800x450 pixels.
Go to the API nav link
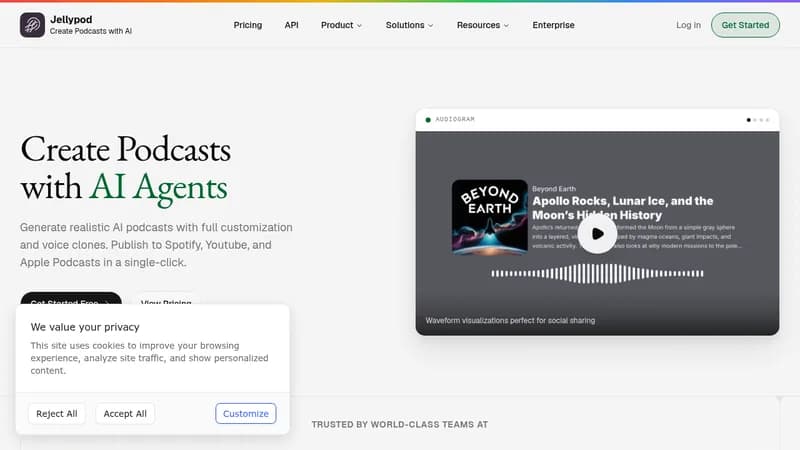click(291, 25)
